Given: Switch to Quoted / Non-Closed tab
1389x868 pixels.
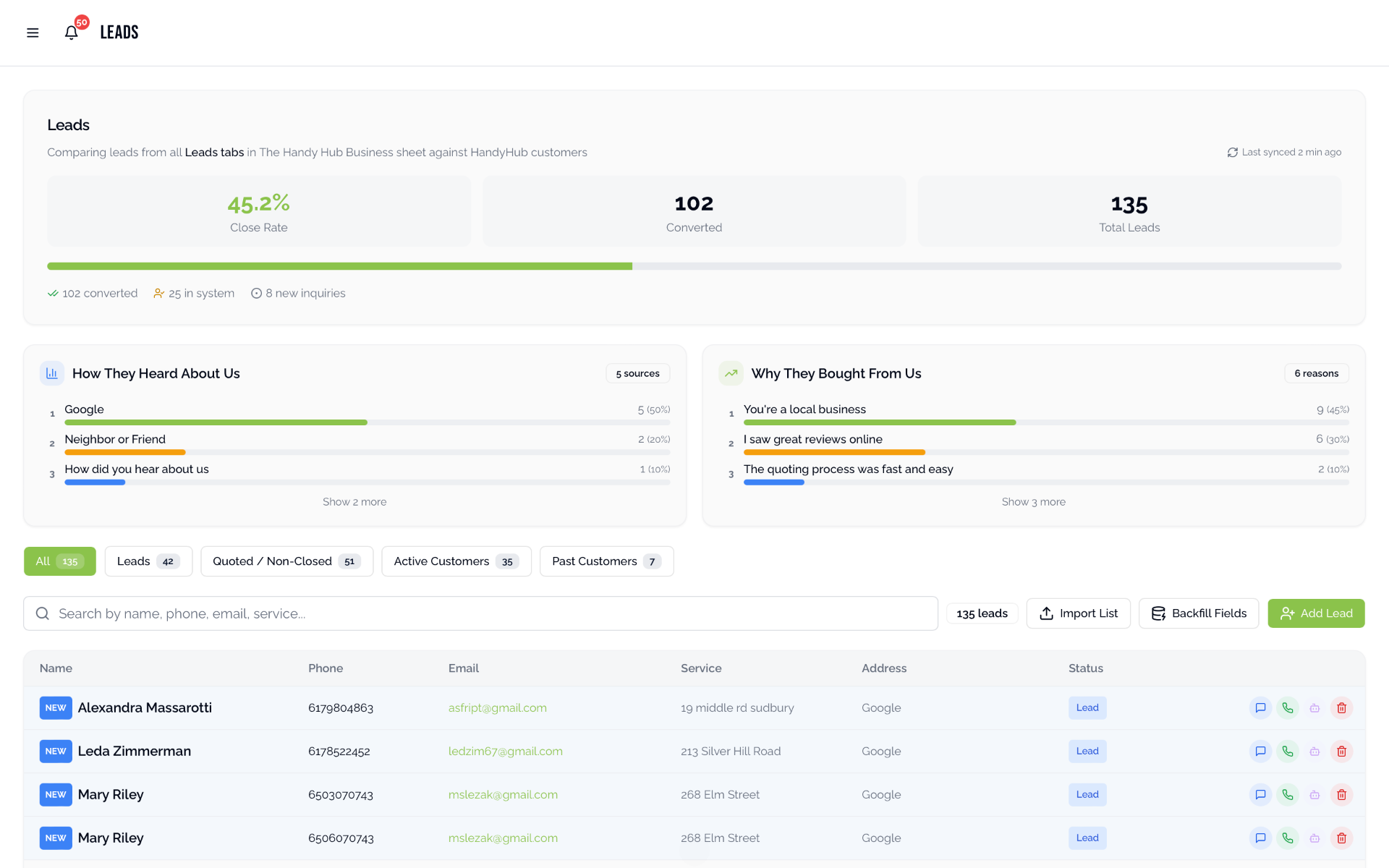Looking at the screenshot, I should click(x=287, y=561).
